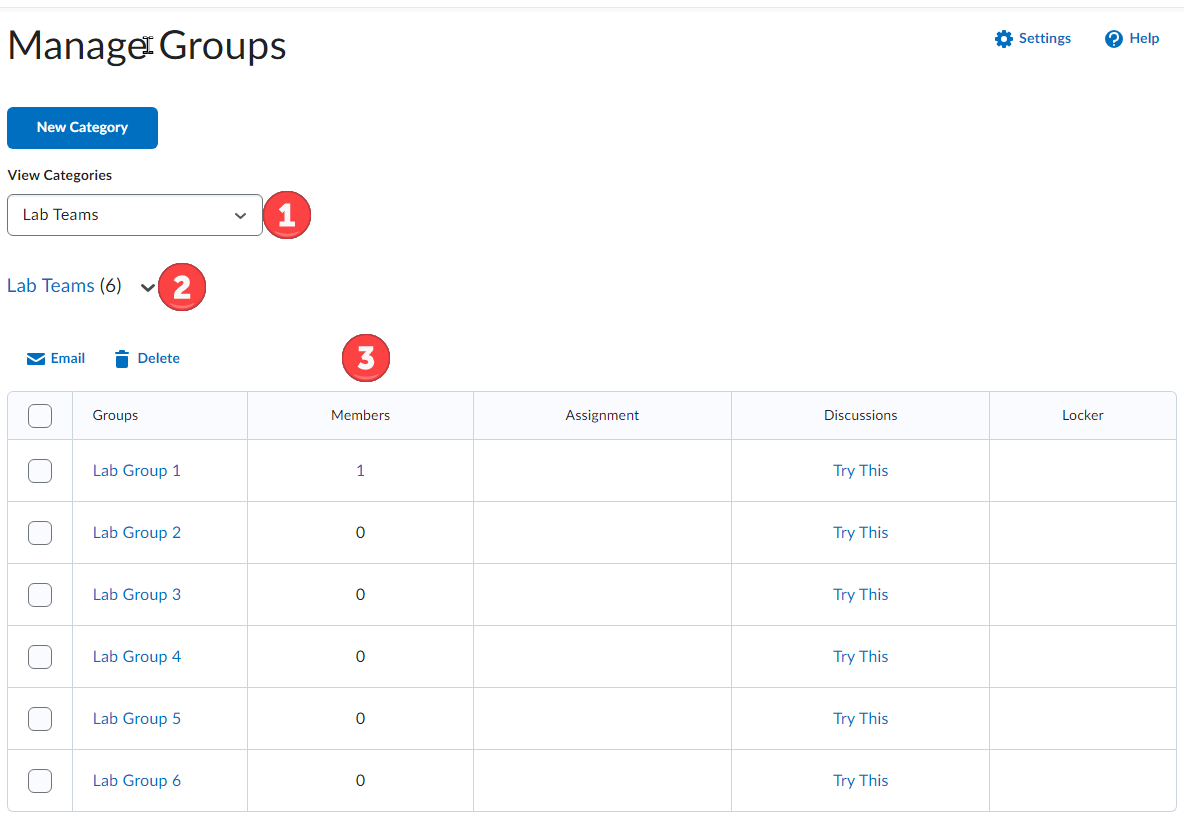Click Try This for Lab Group 1
This screenshot has height=822, width=1184.
860,471
